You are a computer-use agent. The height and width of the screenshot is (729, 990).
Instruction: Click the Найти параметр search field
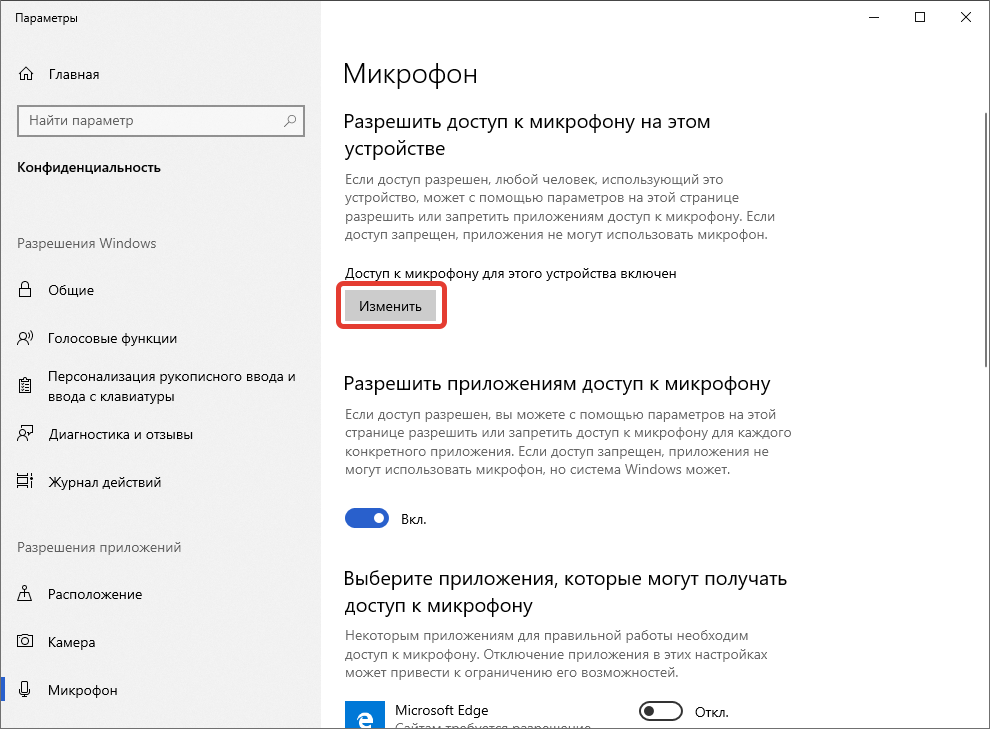point(150,121)
